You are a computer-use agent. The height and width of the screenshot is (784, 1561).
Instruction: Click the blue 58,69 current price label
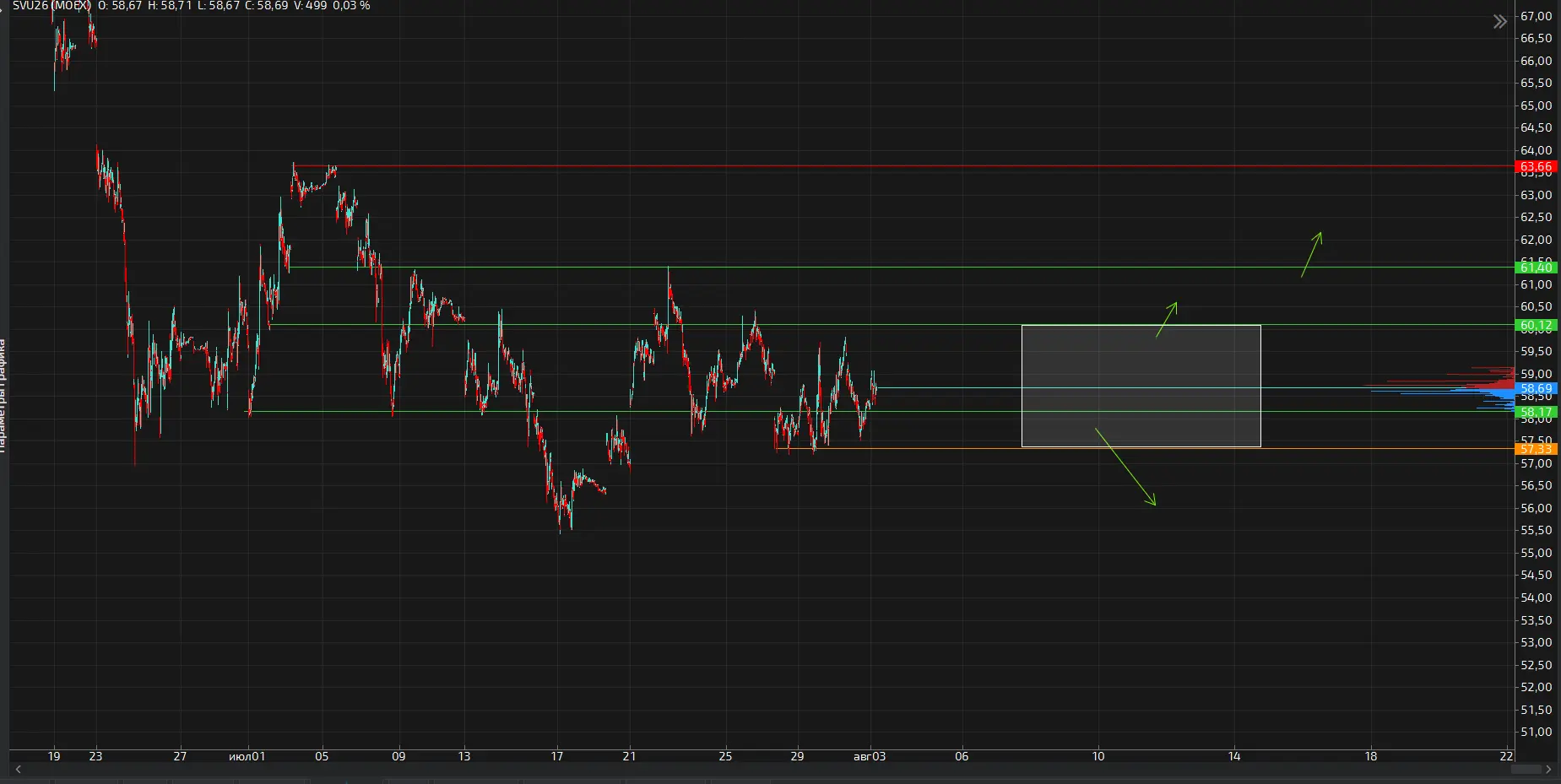click(1537, 389)
